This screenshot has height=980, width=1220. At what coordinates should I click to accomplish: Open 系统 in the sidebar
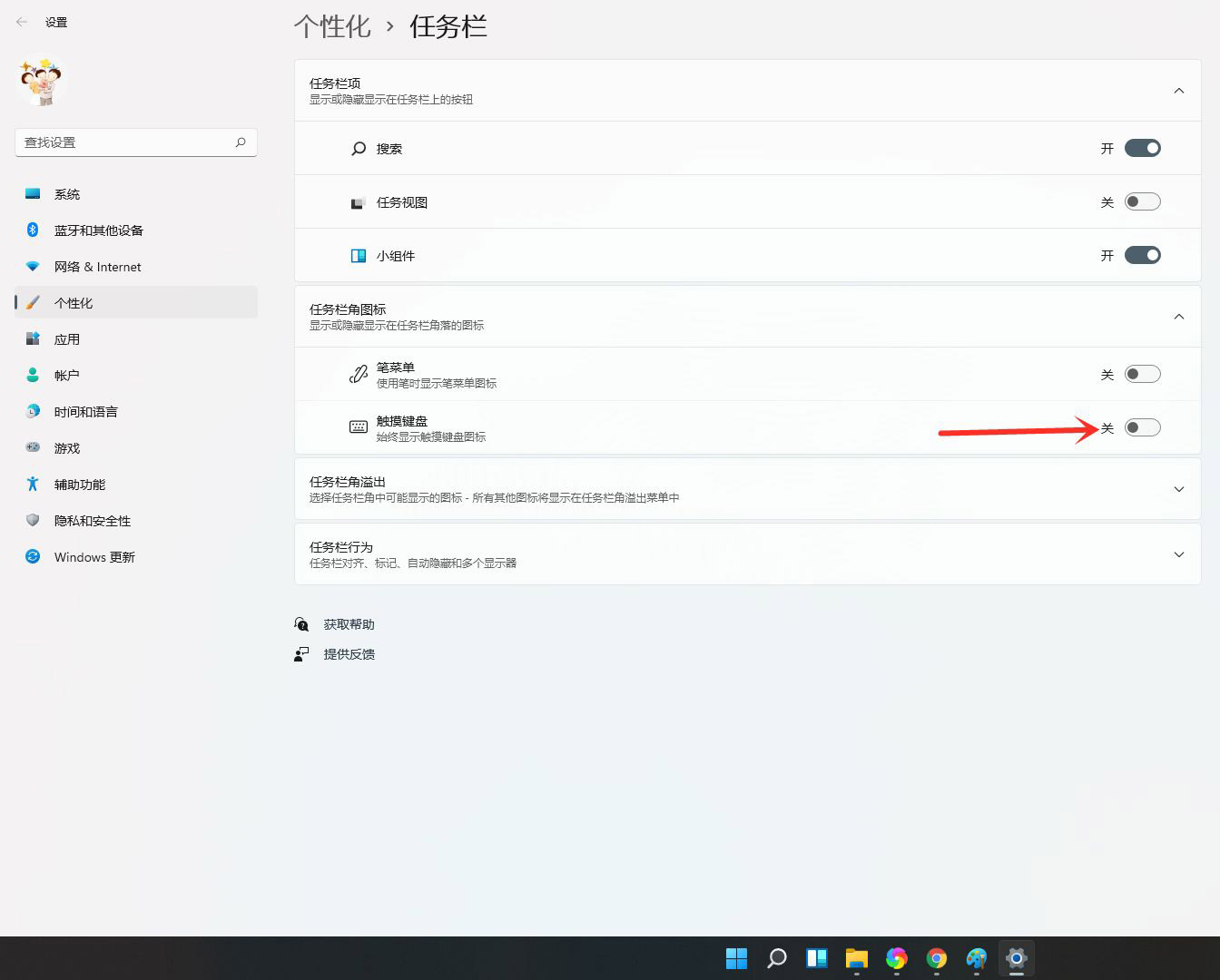(136, 194)
